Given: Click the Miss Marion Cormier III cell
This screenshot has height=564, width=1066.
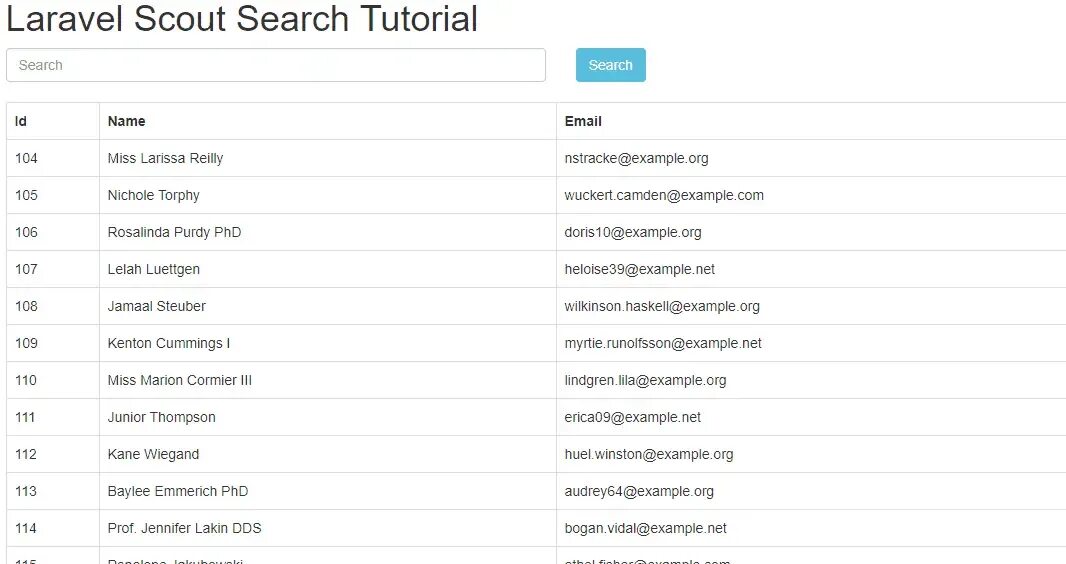Looking at the screenshot, I should 180,380.
